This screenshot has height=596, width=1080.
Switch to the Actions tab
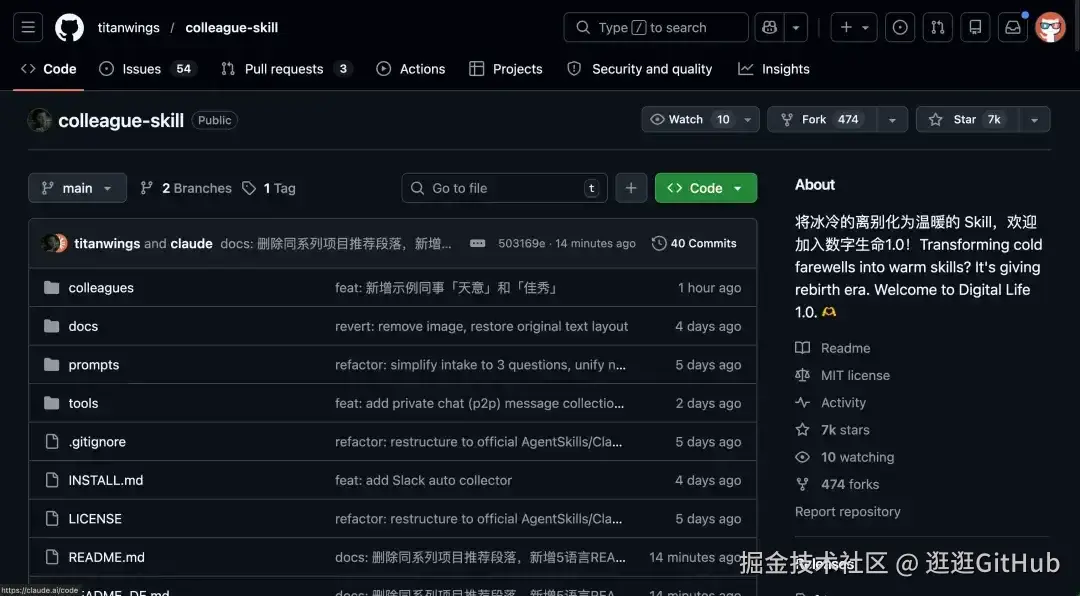pos(411,69)
